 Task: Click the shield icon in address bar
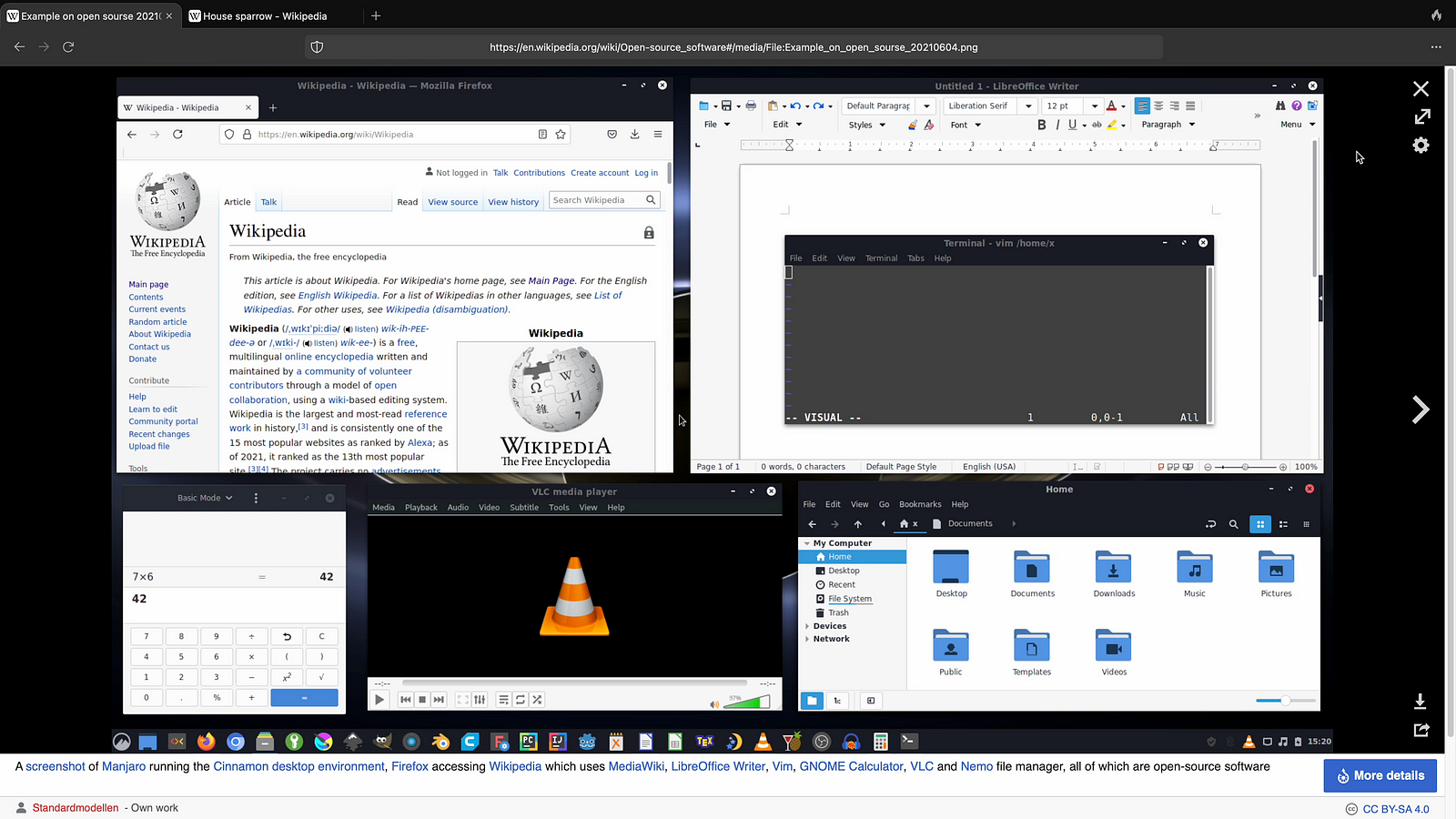pyautogui.click(x=317, y=47)
